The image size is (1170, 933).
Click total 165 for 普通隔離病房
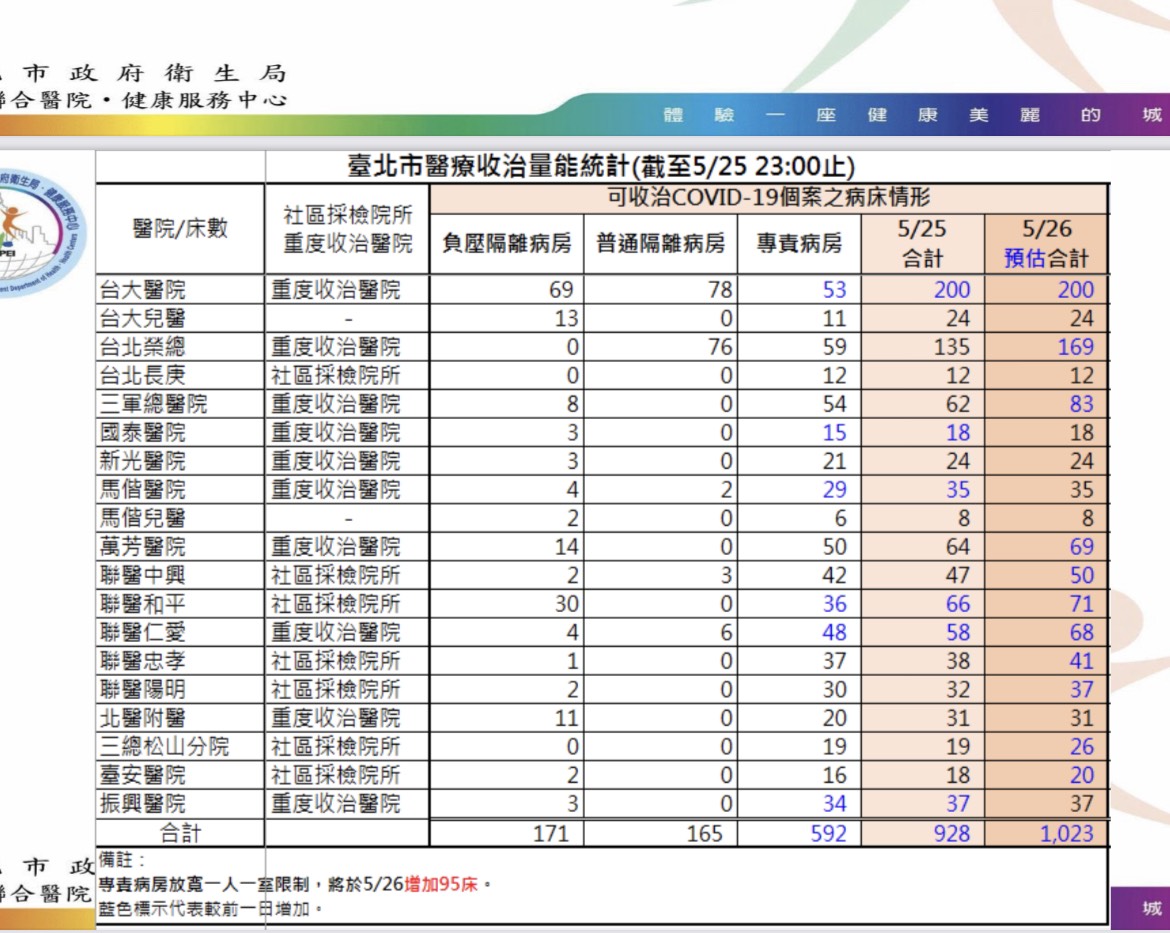click(x=704, y=833)
